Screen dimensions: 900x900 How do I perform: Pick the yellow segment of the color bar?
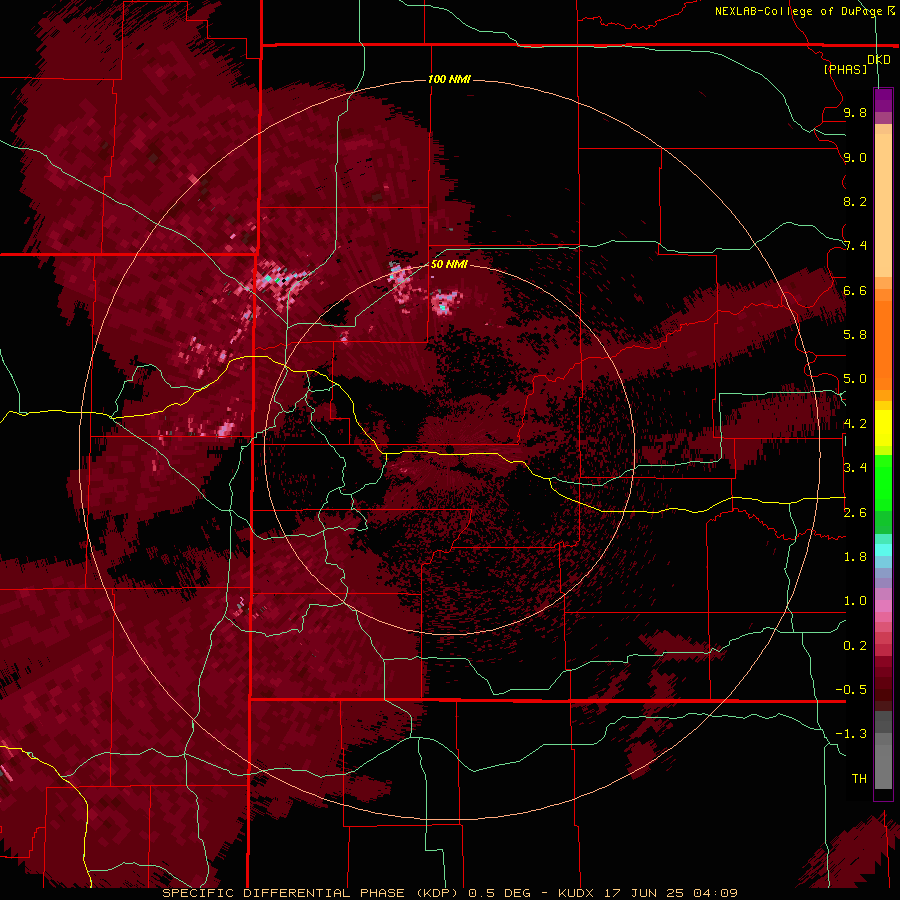(883, 428)
